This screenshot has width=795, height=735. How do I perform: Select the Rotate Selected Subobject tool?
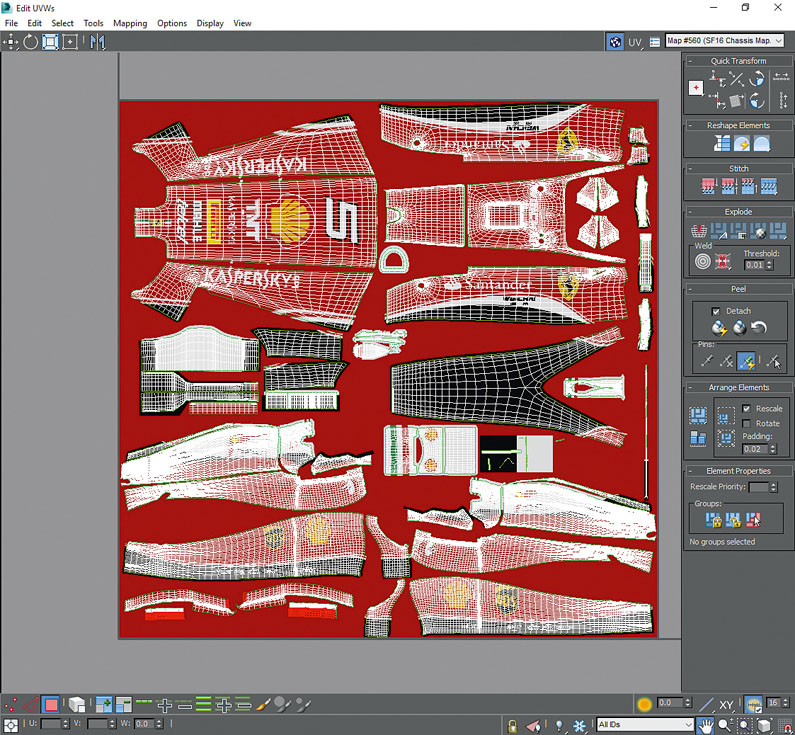coord(30,42)
